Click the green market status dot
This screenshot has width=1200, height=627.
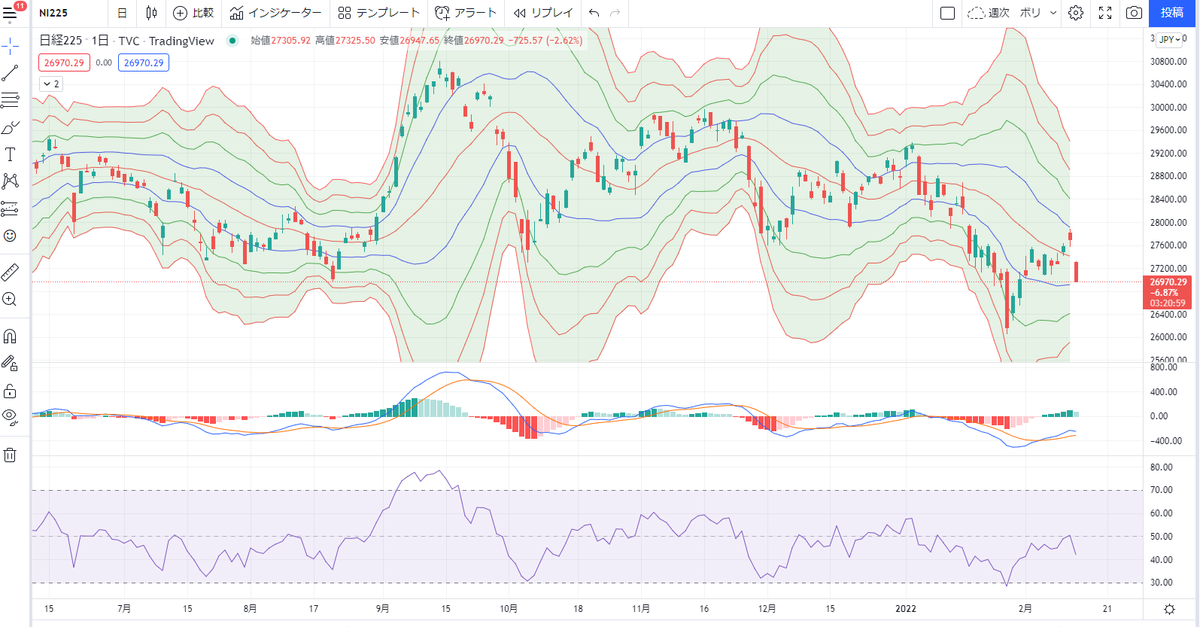(233, 41)
